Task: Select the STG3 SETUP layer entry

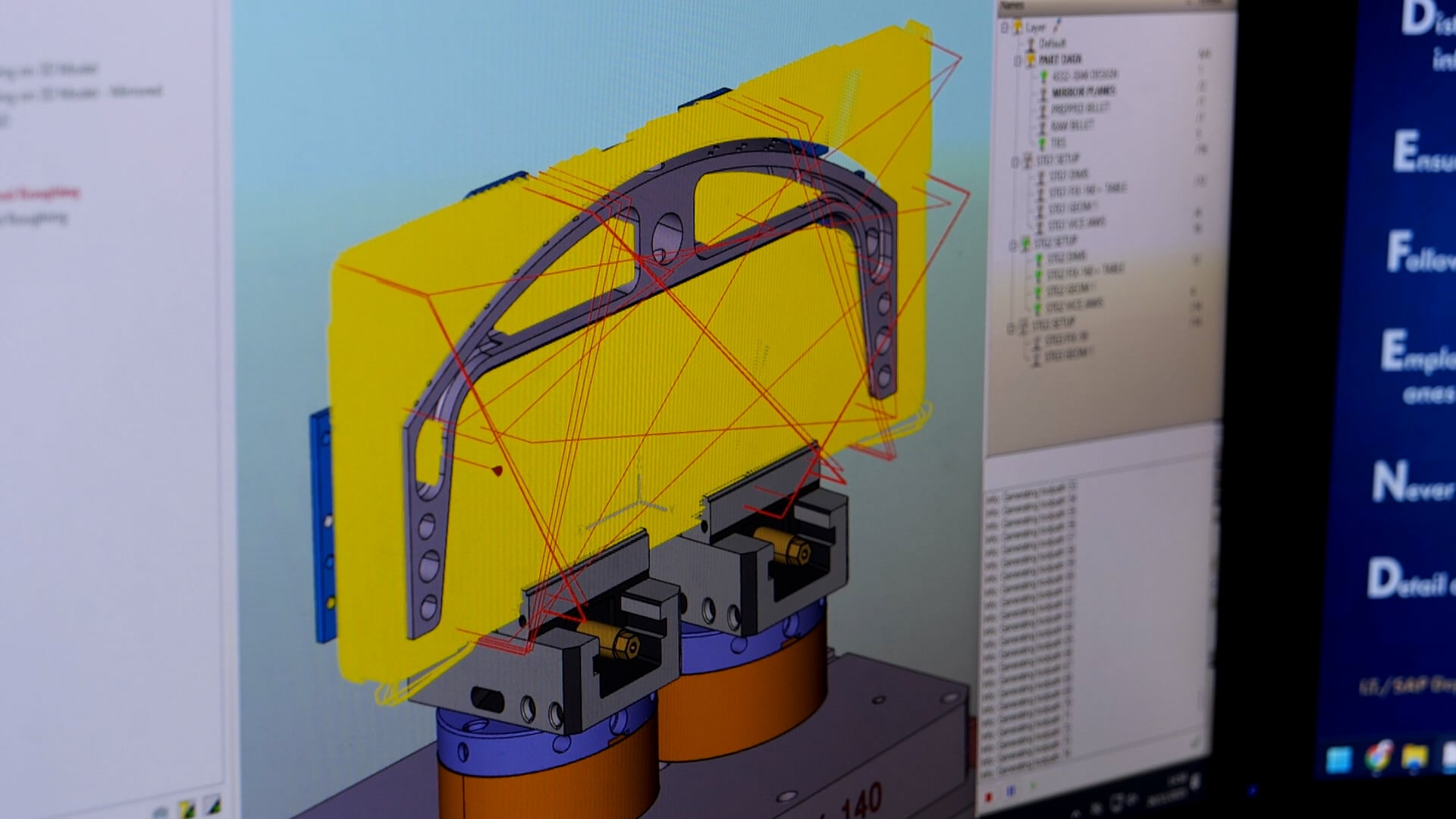Action: [x=1054, y=325]
